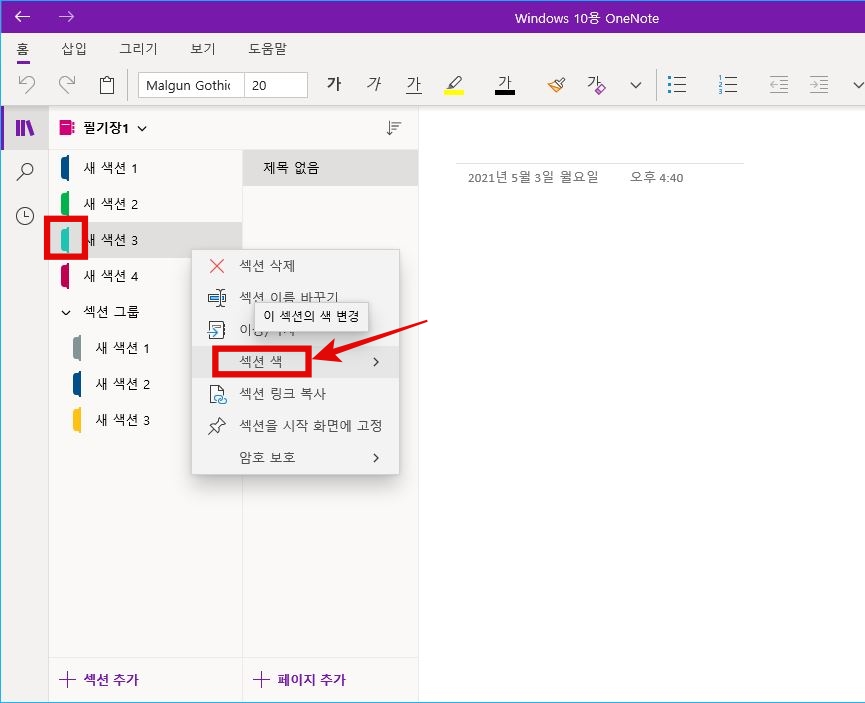This screenshot has height=703, width=865.
Task: Open the 제목 없음 page
Action: pyautogui.click(x=330, y=168)
